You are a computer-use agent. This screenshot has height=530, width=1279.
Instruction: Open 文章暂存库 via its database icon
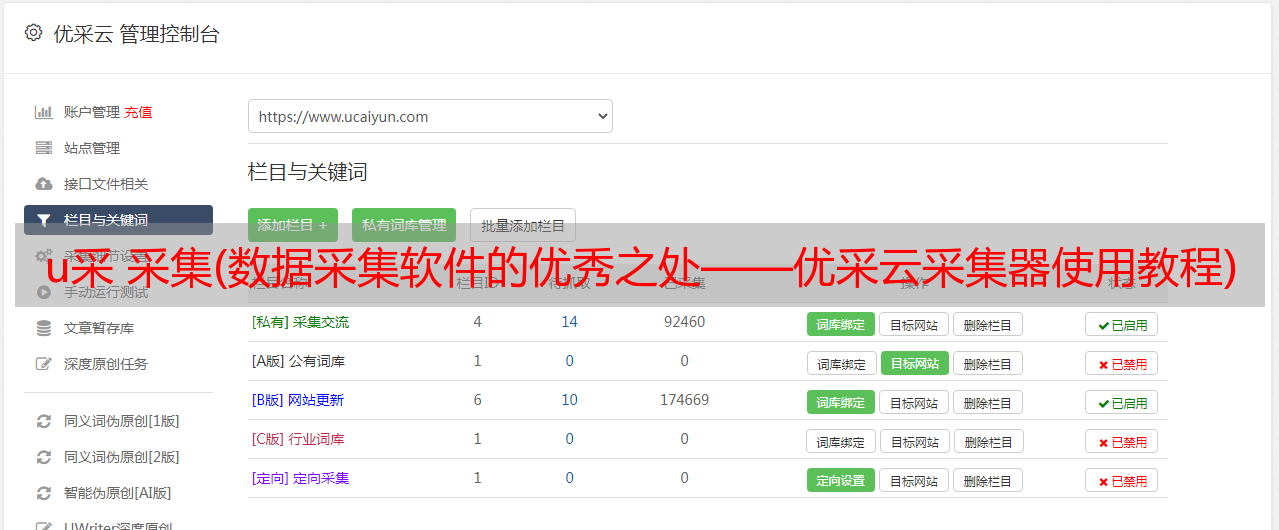point(43,328)
